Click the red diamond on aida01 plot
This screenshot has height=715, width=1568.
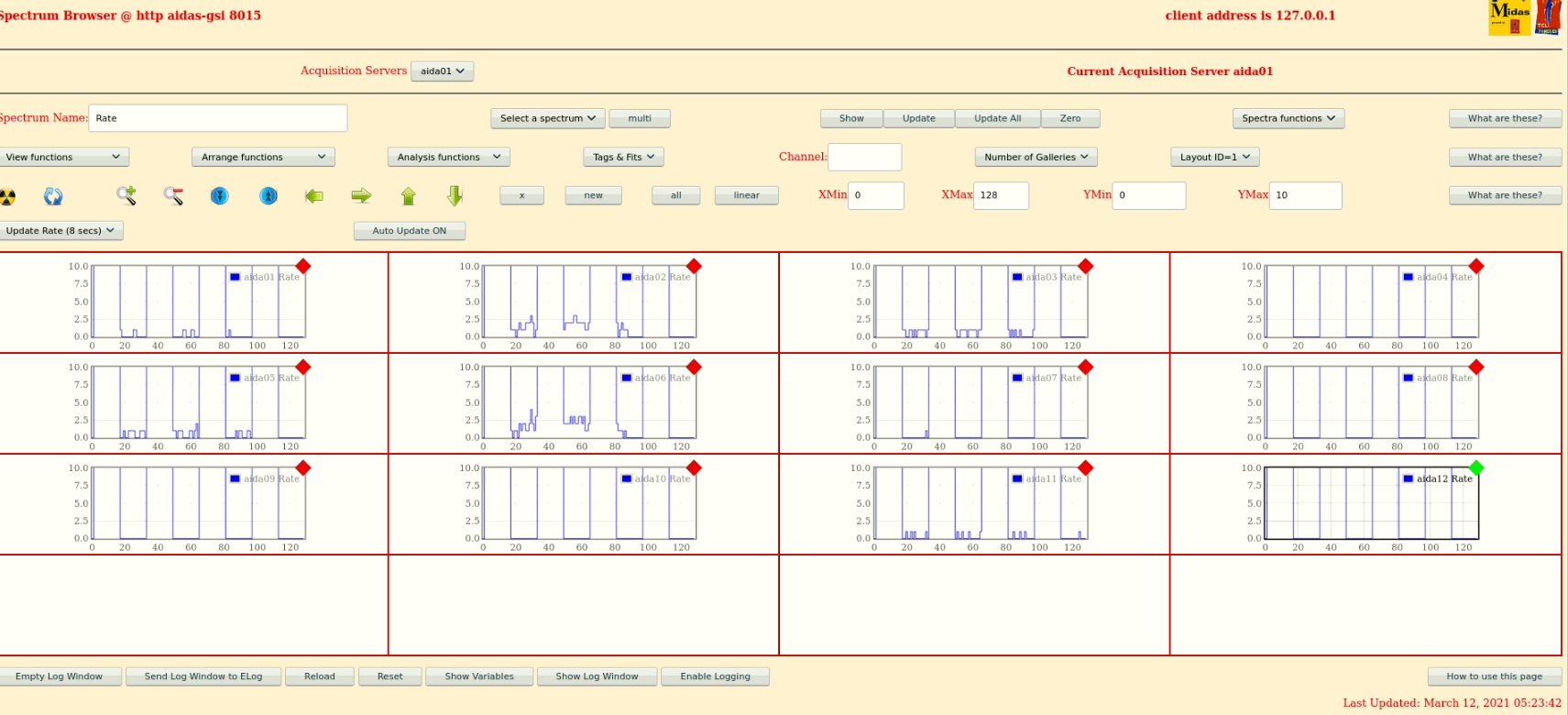coord(303,266)
